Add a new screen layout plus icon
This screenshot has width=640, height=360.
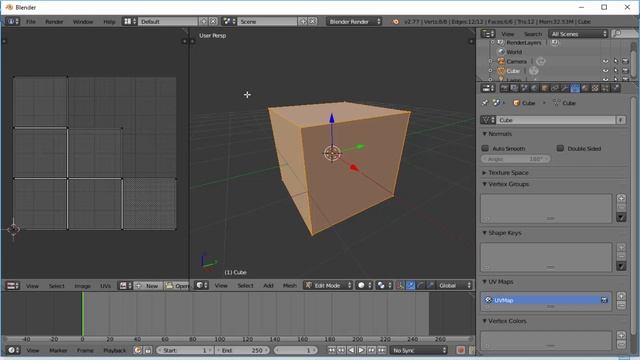[x=203, y=21]
